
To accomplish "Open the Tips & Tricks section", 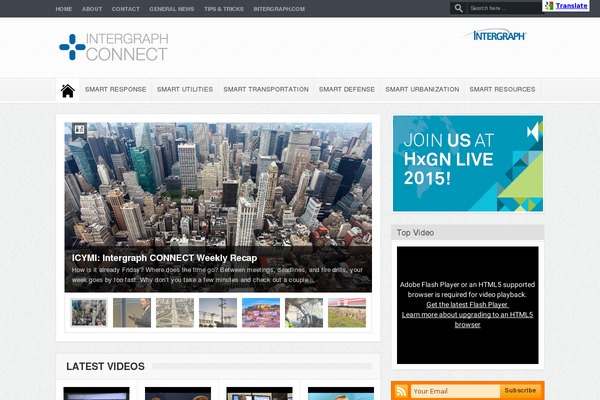I will click(x=223, y=9).
